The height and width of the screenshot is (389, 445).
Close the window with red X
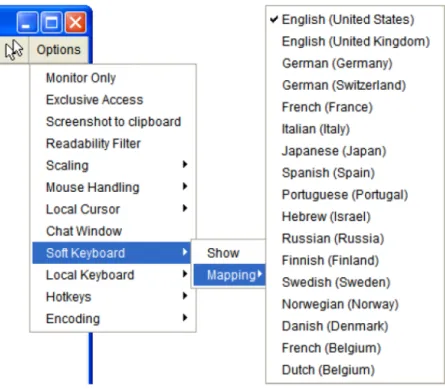(75, 22)
